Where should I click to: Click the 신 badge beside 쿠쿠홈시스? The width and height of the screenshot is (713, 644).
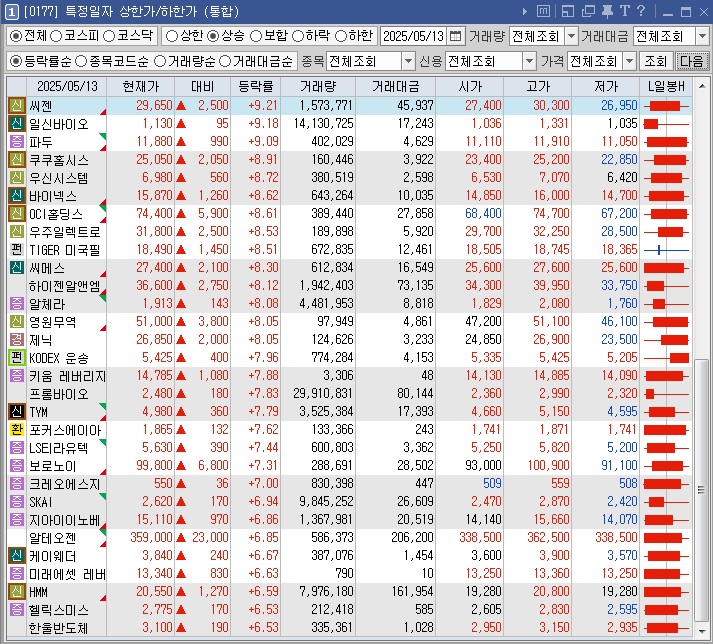pyautogui.click(x=16, y=160)
